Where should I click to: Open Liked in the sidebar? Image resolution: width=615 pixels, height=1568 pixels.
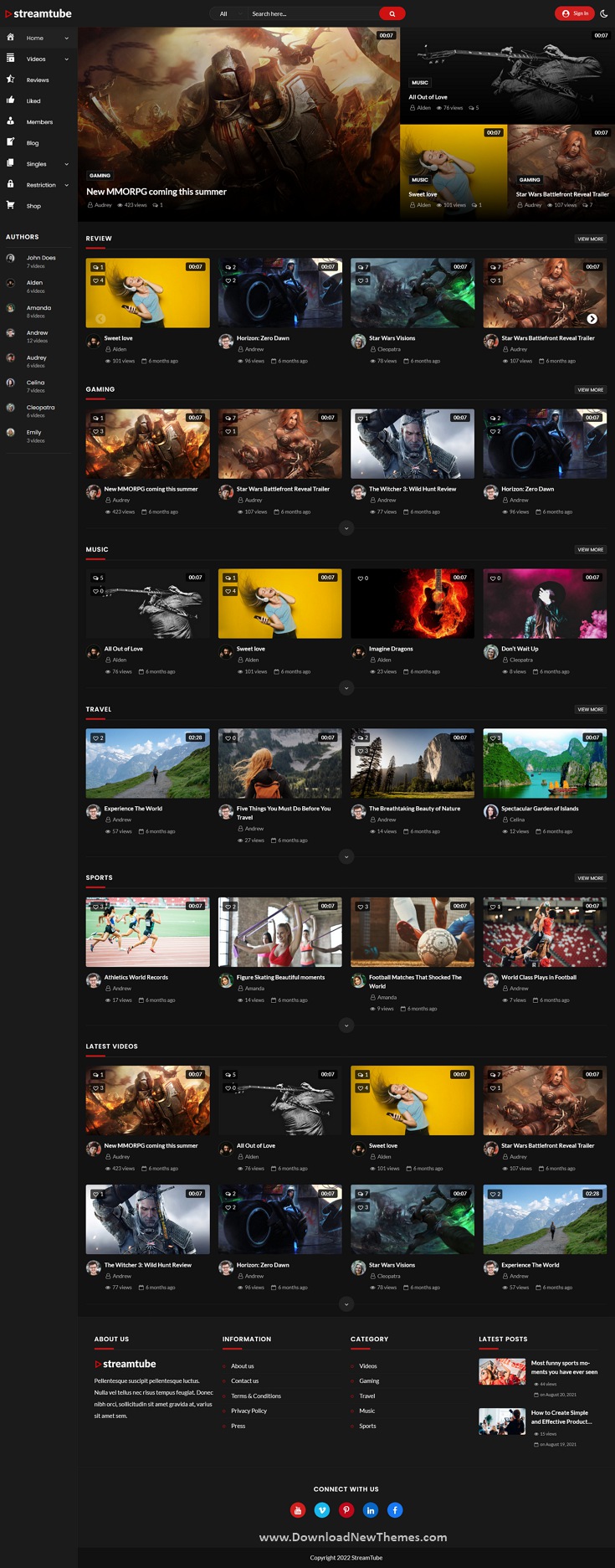point(33,100)
